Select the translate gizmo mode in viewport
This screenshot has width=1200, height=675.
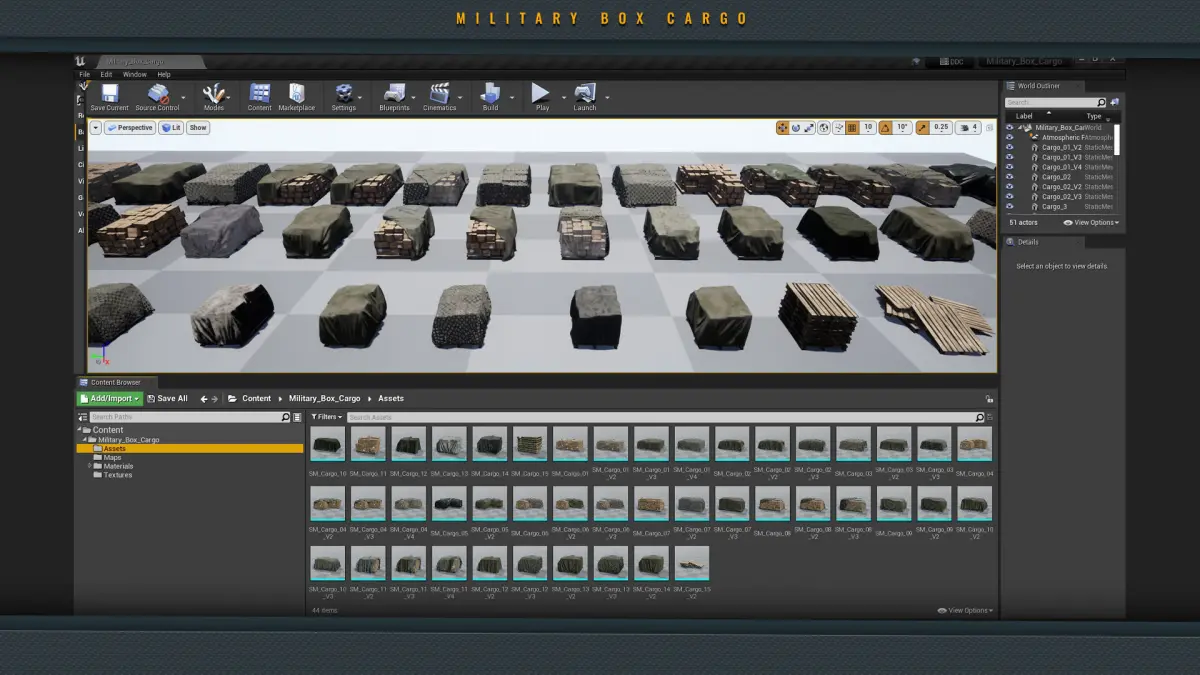(x=783, y=128)
